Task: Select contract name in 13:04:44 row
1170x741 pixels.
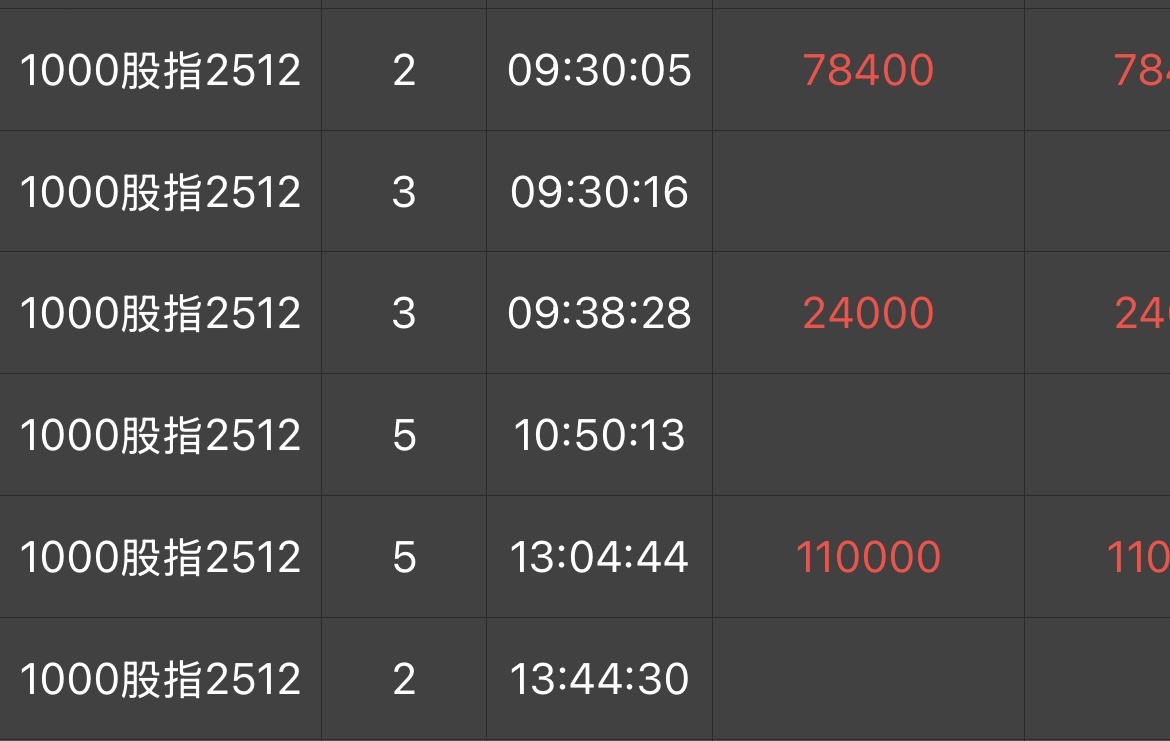Action: coord(160,557)
